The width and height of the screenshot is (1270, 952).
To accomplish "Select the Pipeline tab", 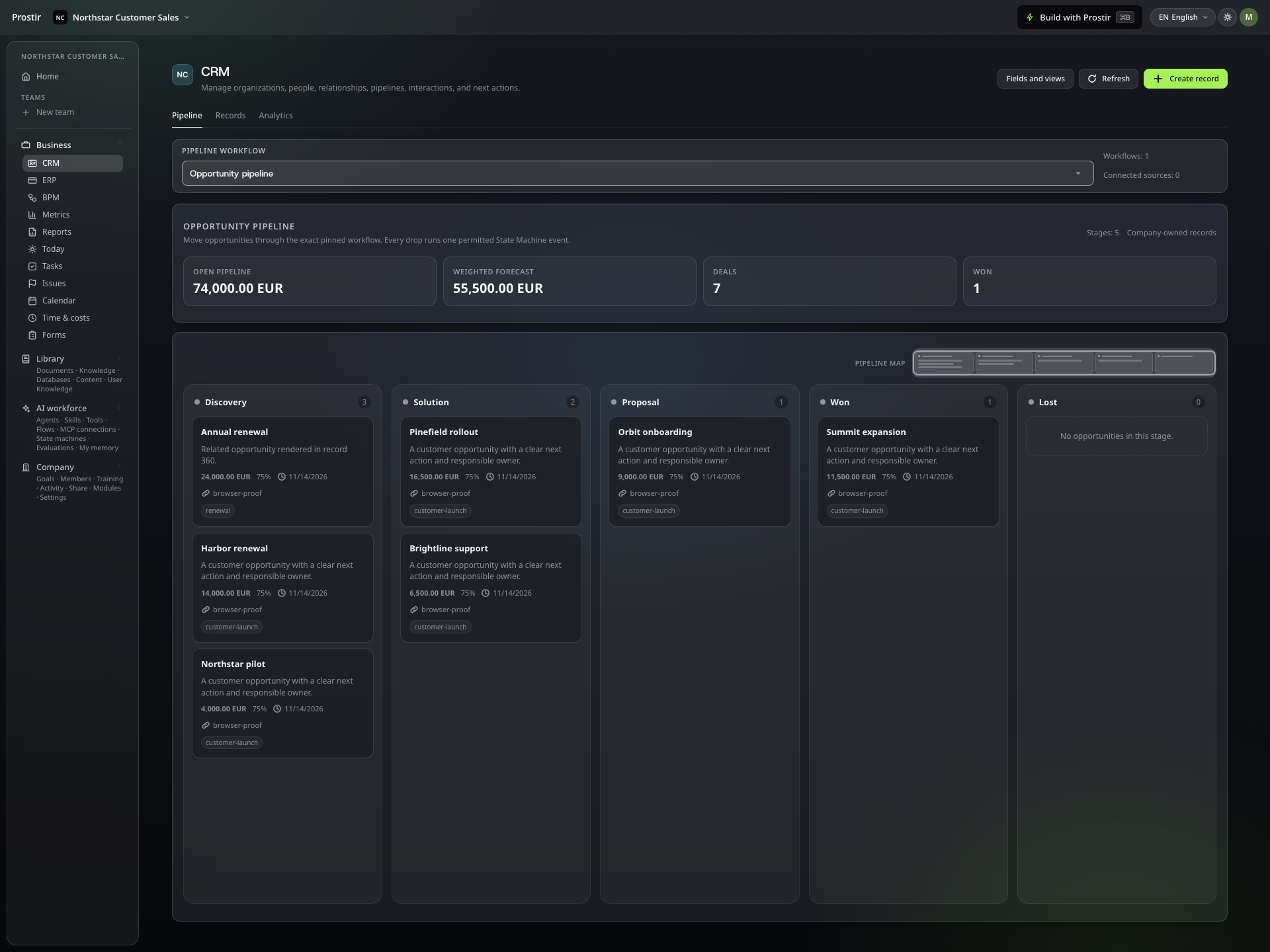I will coord(187,116).
